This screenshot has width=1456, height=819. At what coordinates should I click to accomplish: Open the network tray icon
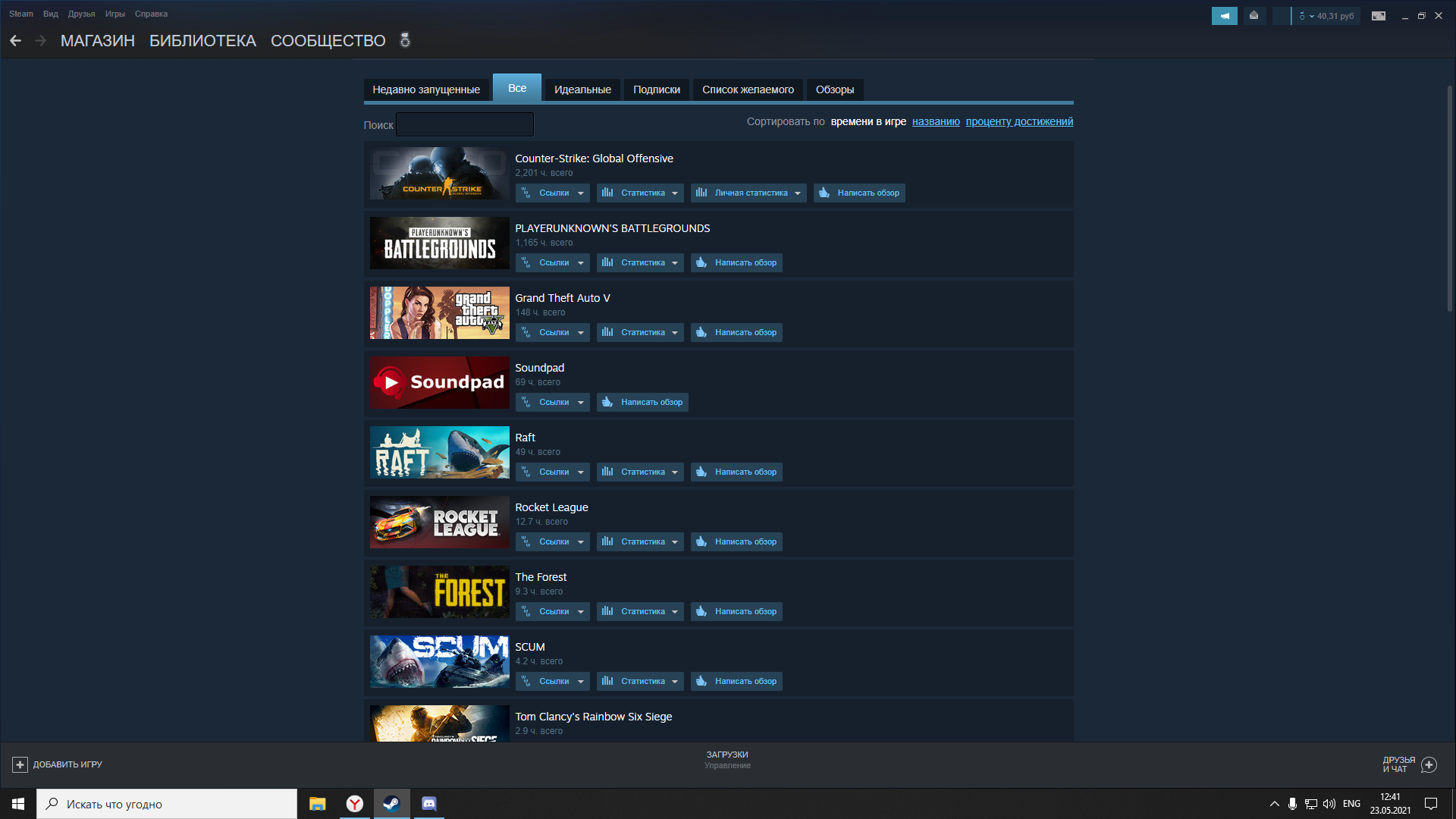[1310, 804]
